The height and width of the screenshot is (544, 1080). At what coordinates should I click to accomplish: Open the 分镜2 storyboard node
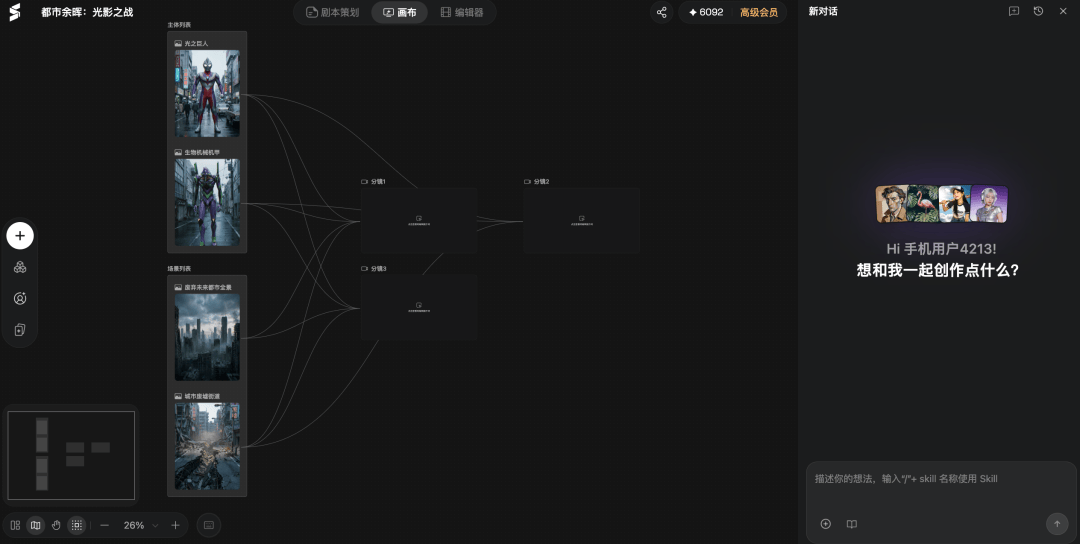point(582,220)
